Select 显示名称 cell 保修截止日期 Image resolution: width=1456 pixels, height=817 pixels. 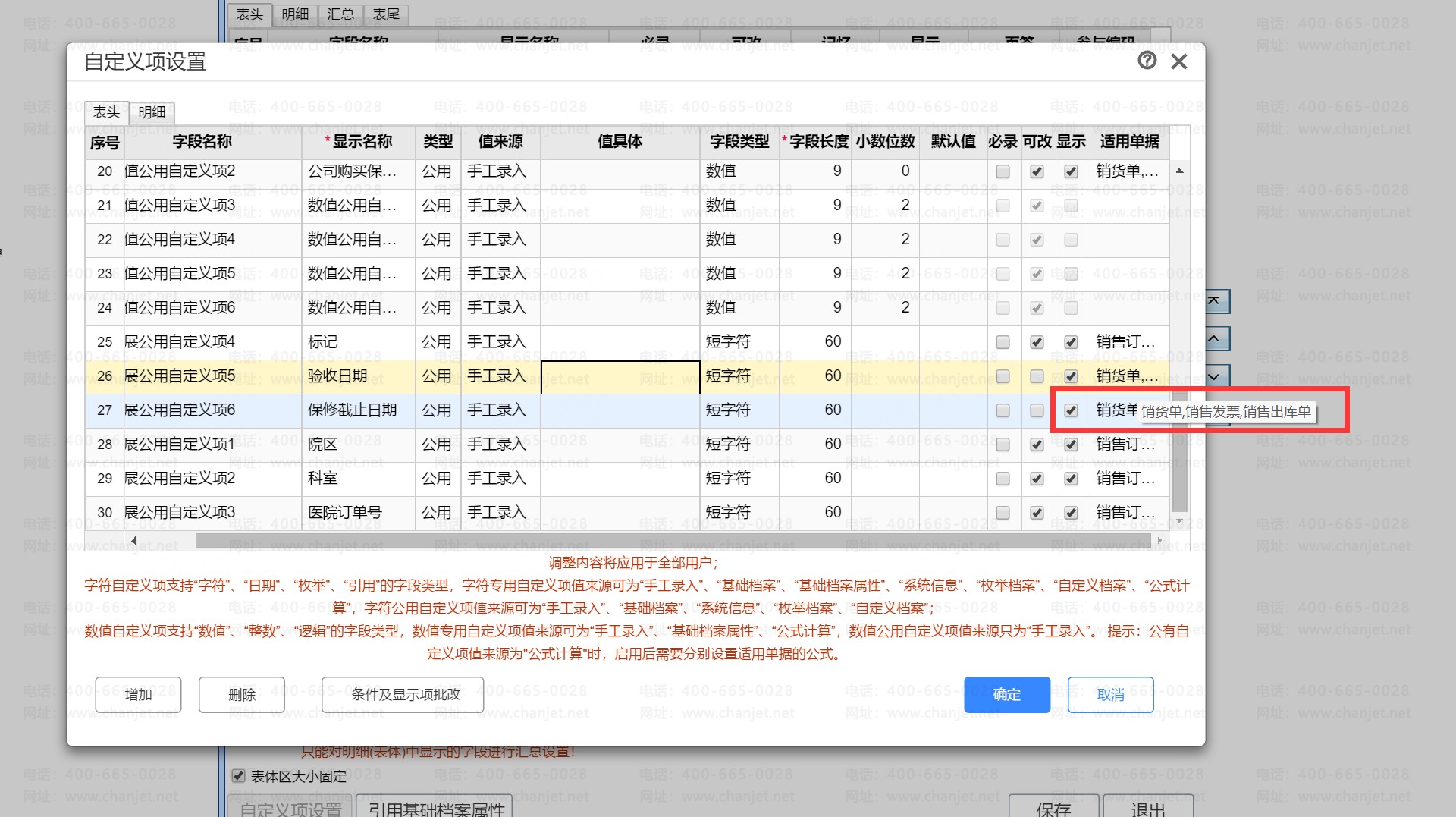point(358,410)
